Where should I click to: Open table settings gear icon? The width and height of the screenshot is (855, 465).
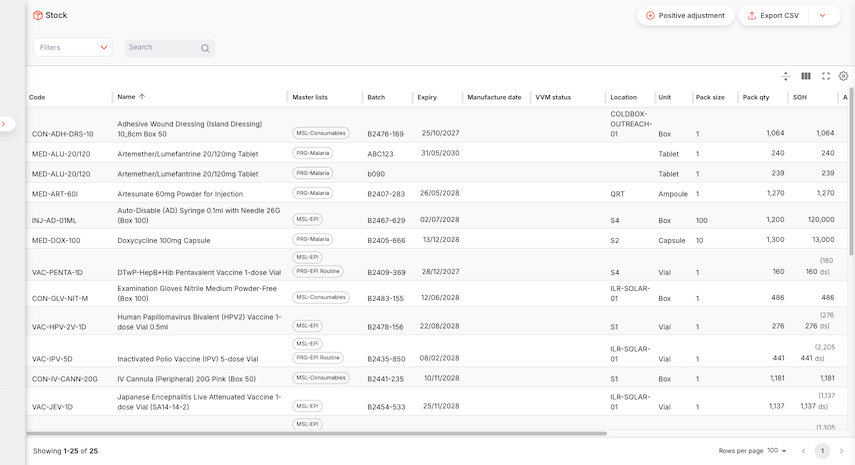843,76
